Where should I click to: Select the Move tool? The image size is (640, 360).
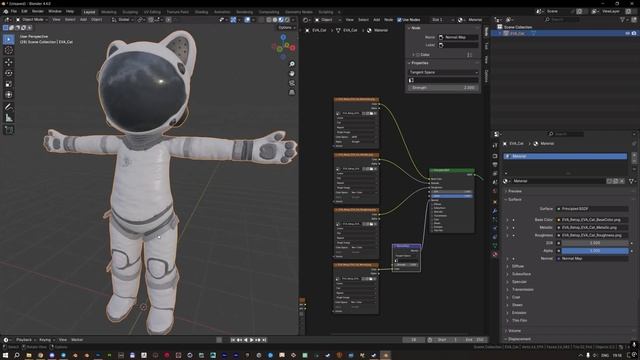(9, 62)
